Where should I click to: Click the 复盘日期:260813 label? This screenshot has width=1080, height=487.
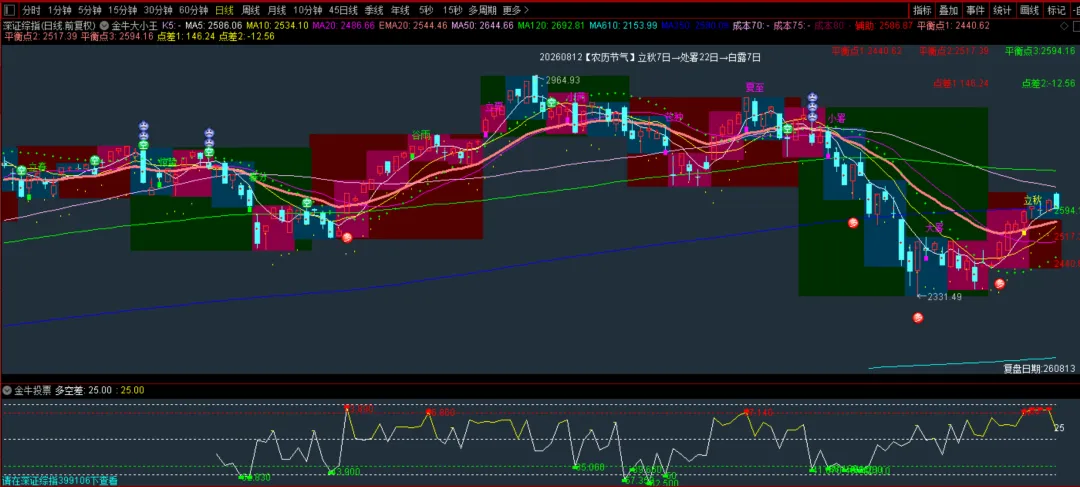[x=1039, y=369]
